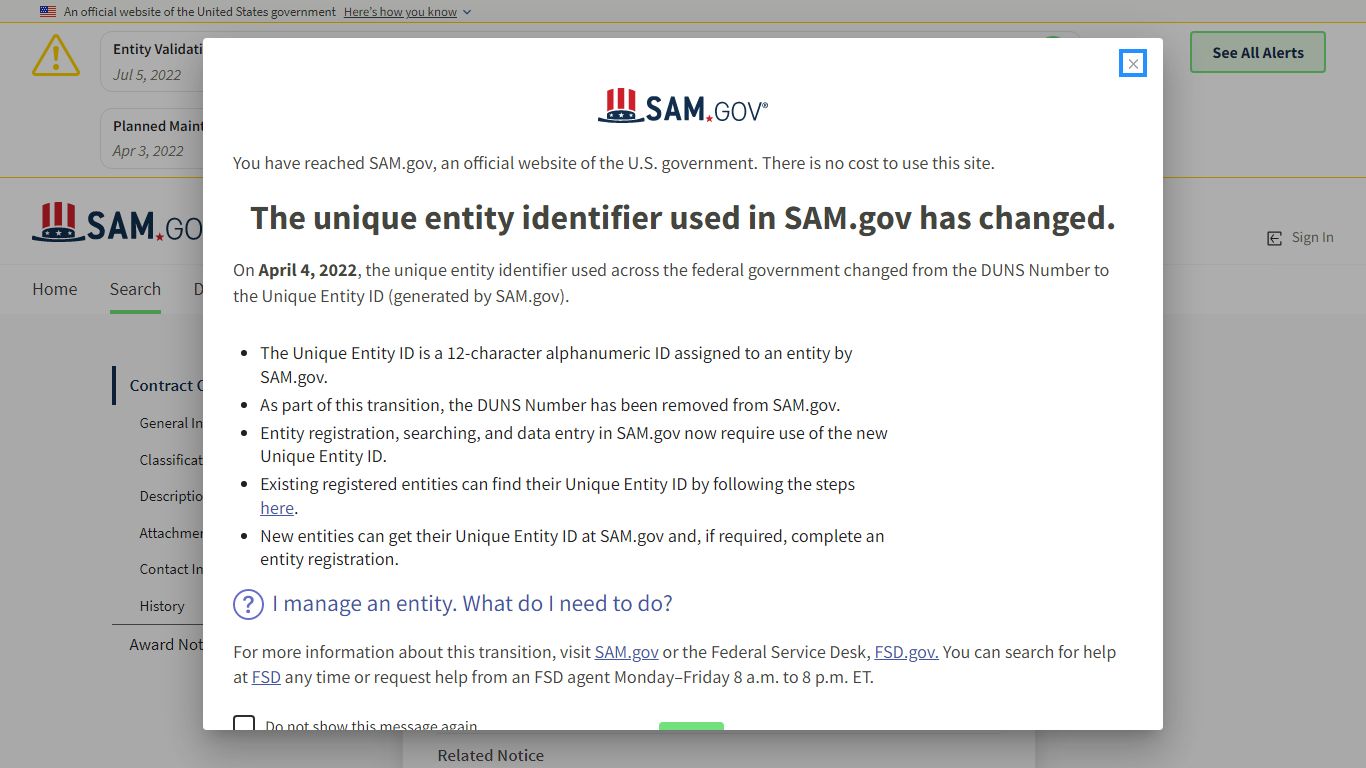Viewport: 1366px width, 768px height.
Task: Open the FSD.gov link
Action: (906, 652)
